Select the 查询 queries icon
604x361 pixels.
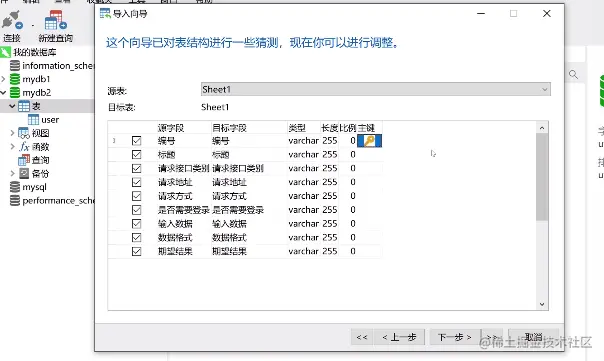pyautogui.click(x=24, y=160)
